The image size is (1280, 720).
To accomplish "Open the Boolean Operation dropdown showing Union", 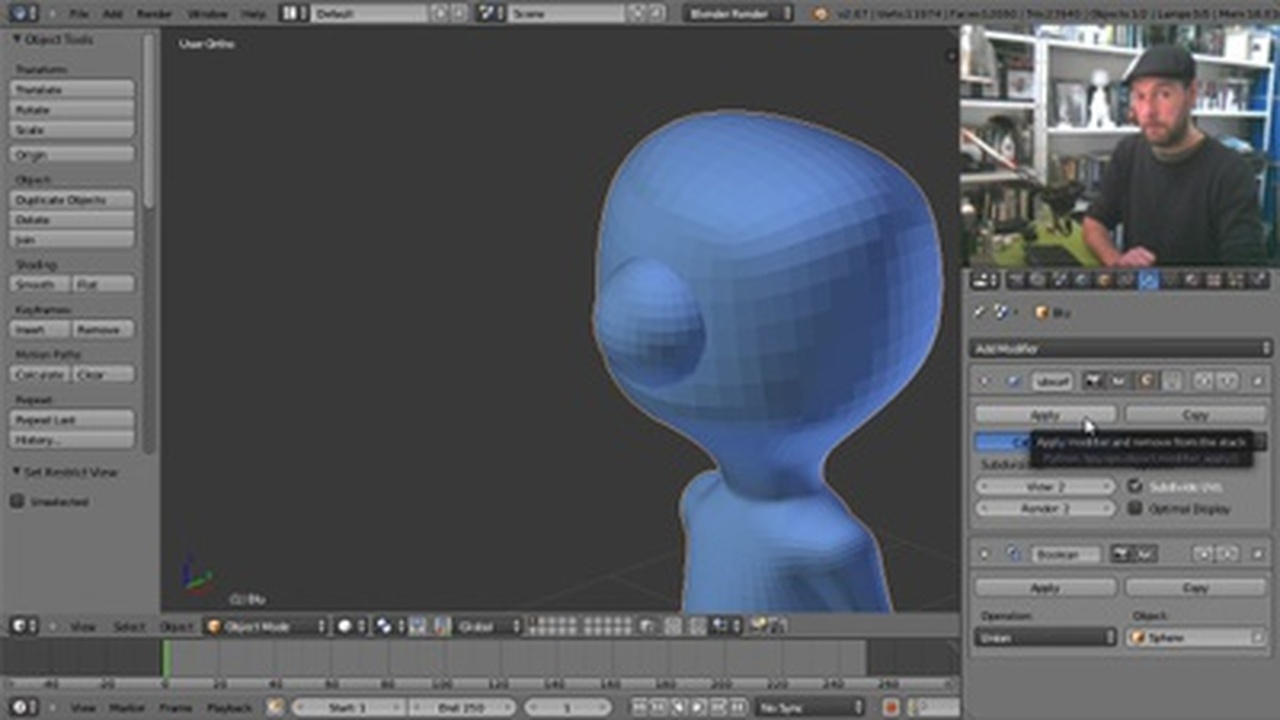I will (x=1045, y=637).
